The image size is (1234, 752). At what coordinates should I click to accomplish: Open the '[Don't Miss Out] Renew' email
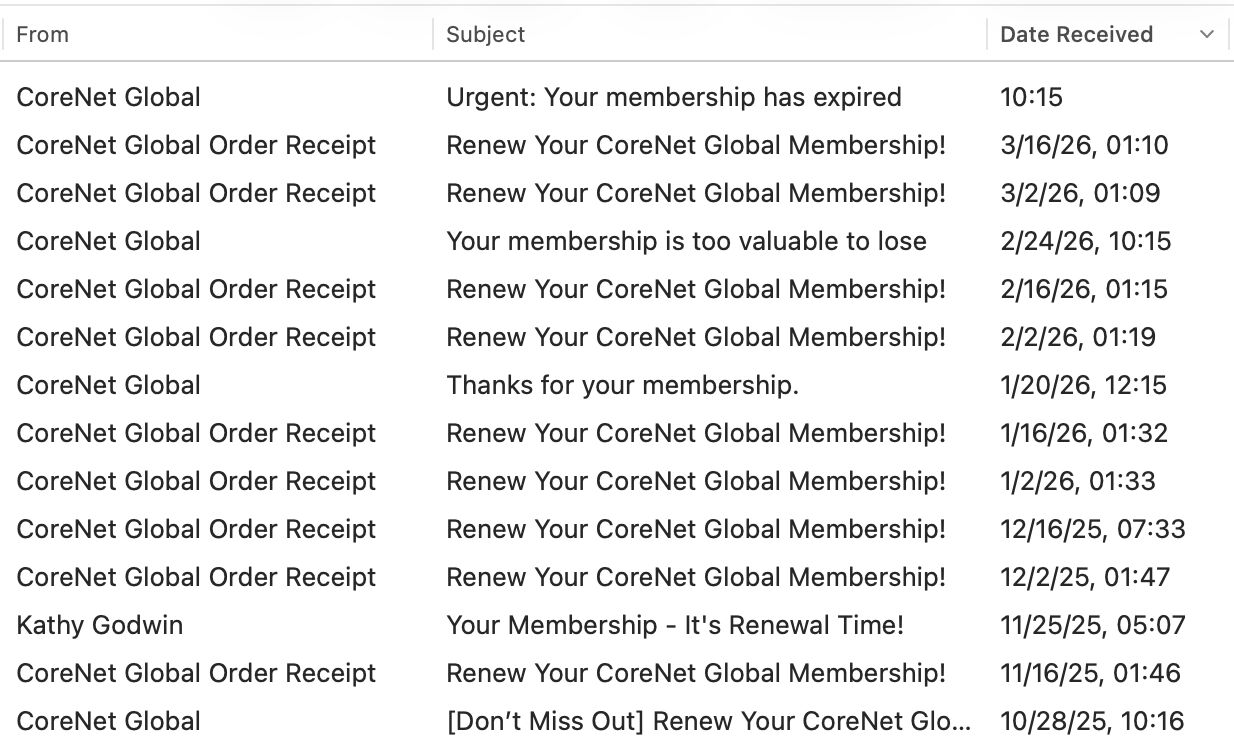pyautogui.click(x=708, y=721)
